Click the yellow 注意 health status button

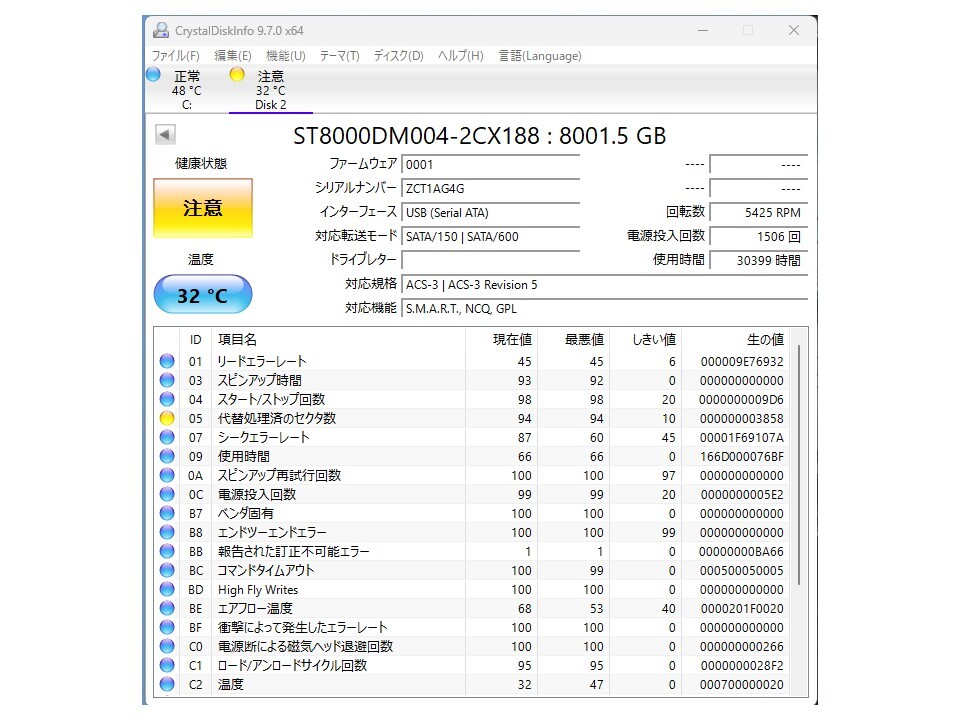tap(203, 208)
